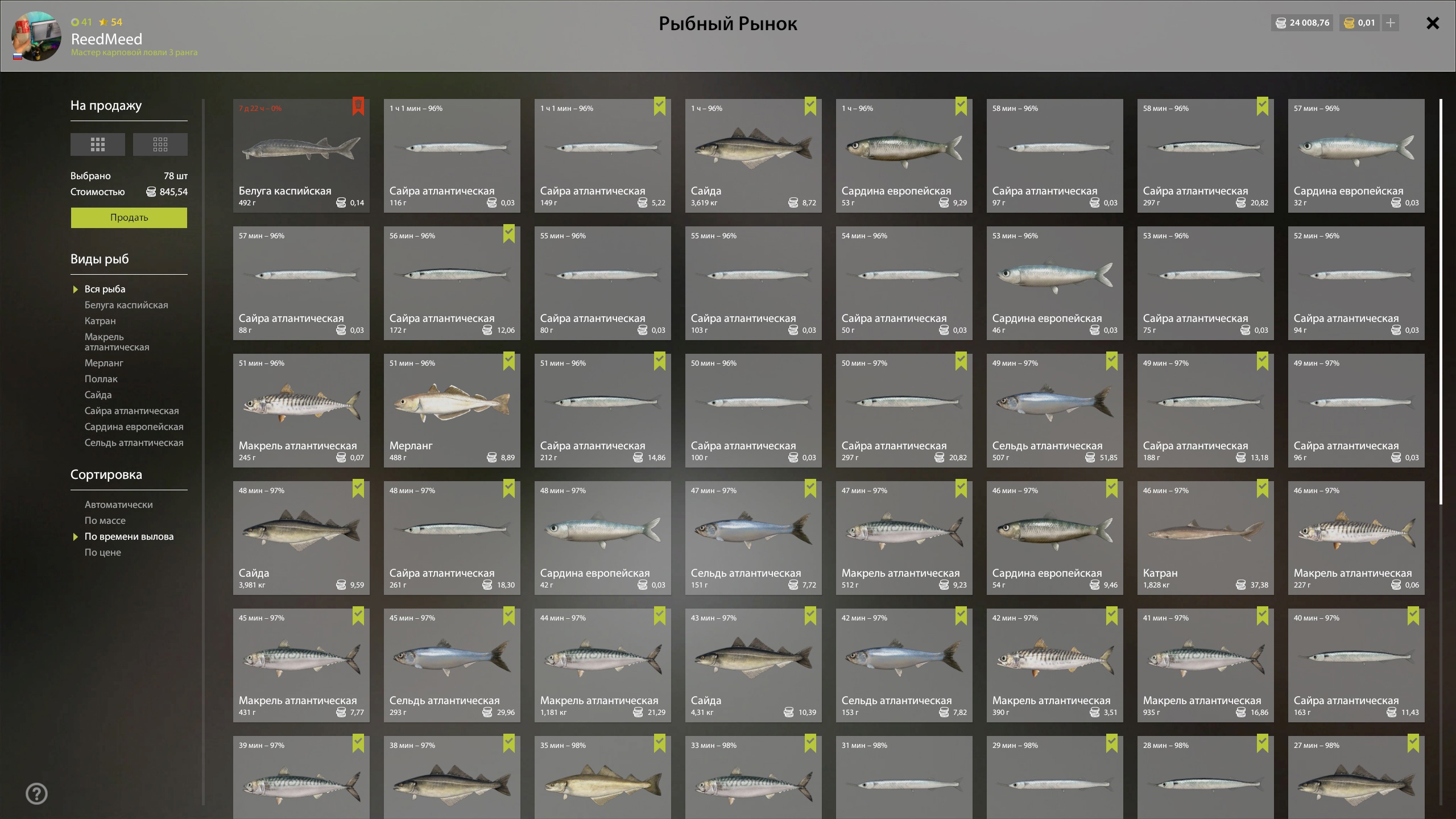
Task: Click the plus icon to add gold coins
Action: coord(1391,23)
